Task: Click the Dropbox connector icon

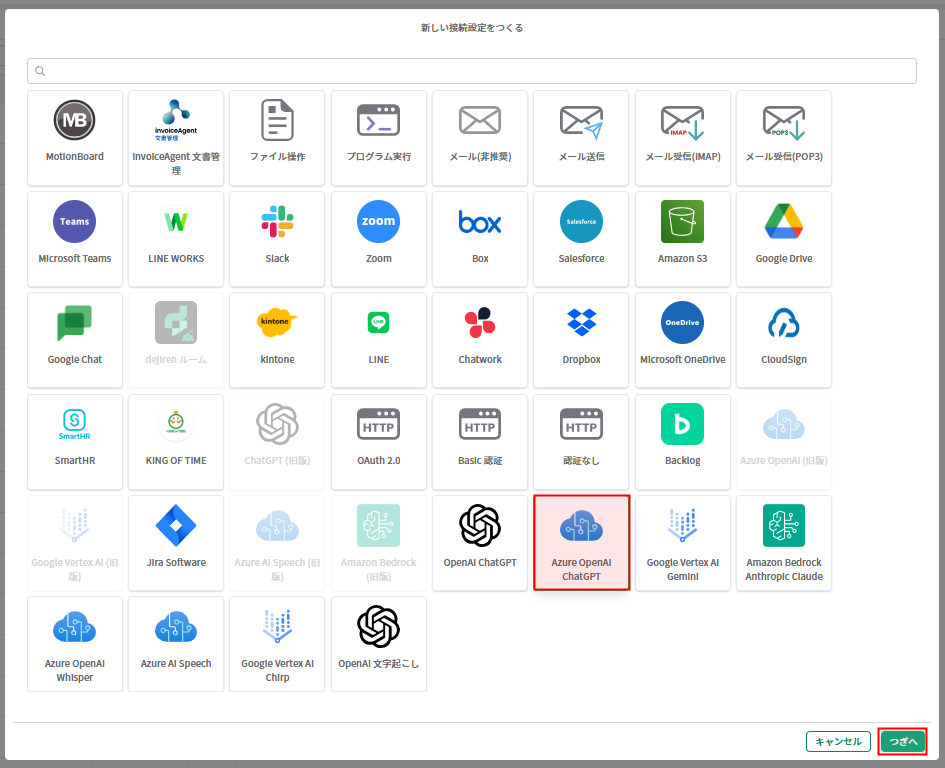Action: [581, 323]
